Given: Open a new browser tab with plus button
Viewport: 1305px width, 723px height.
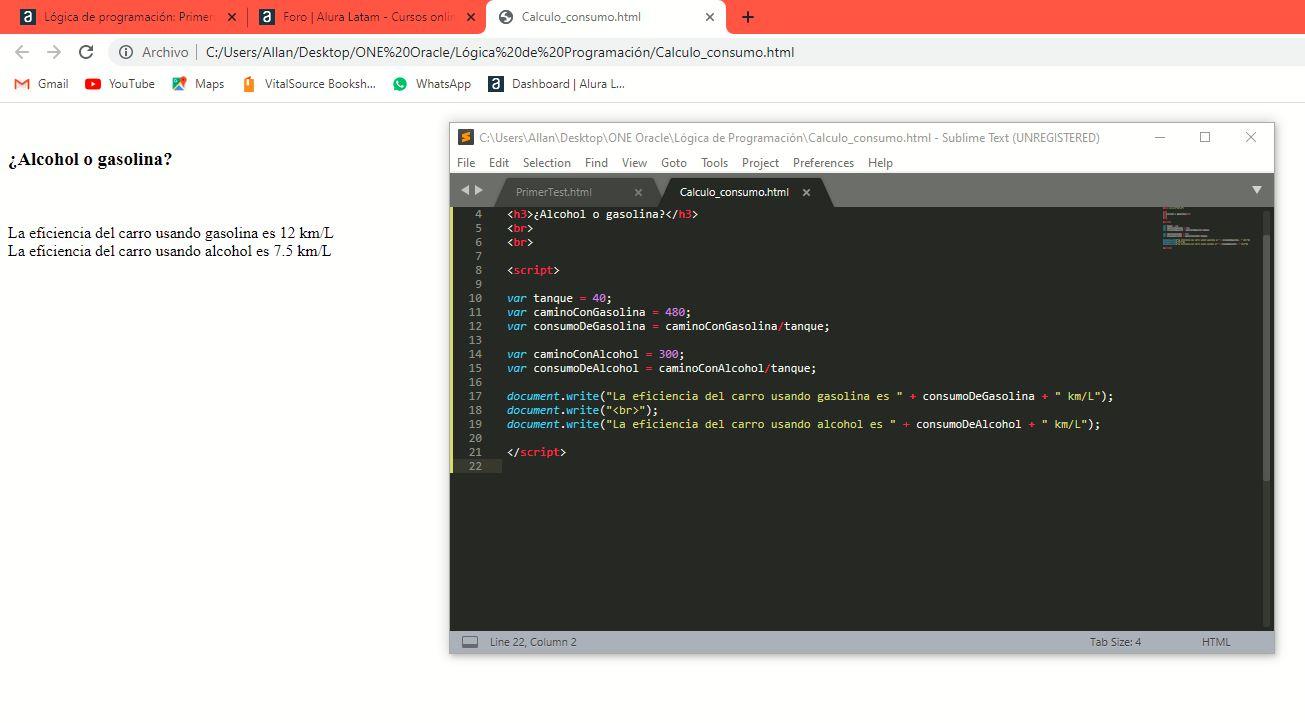Looking at the screenshot, I should [x=748, y=17].
